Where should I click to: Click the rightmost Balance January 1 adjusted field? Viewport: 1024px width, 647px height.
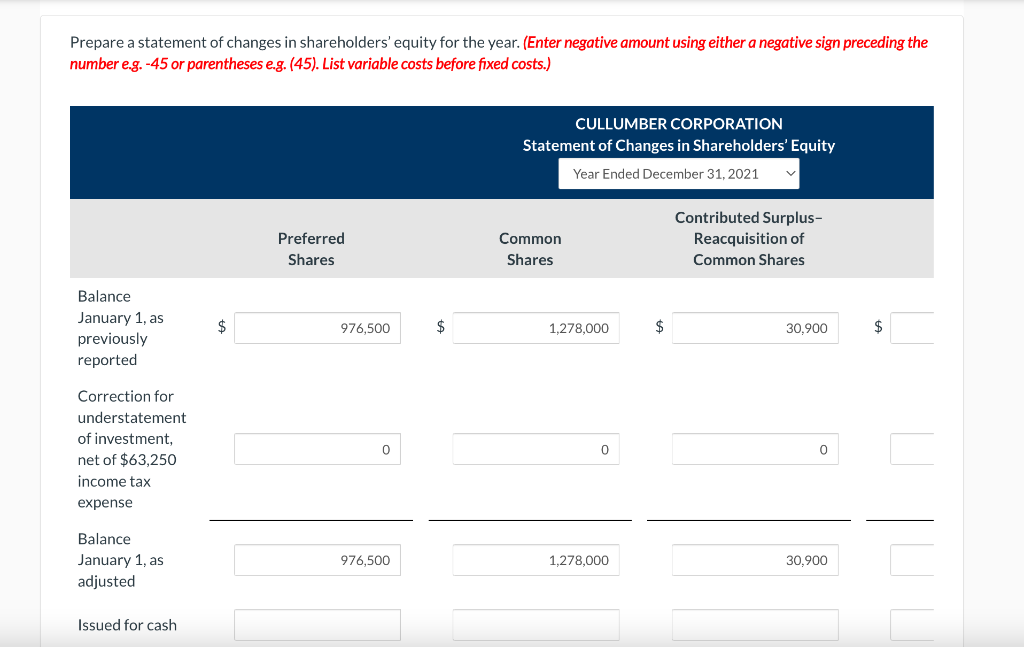tap(912, 560)
